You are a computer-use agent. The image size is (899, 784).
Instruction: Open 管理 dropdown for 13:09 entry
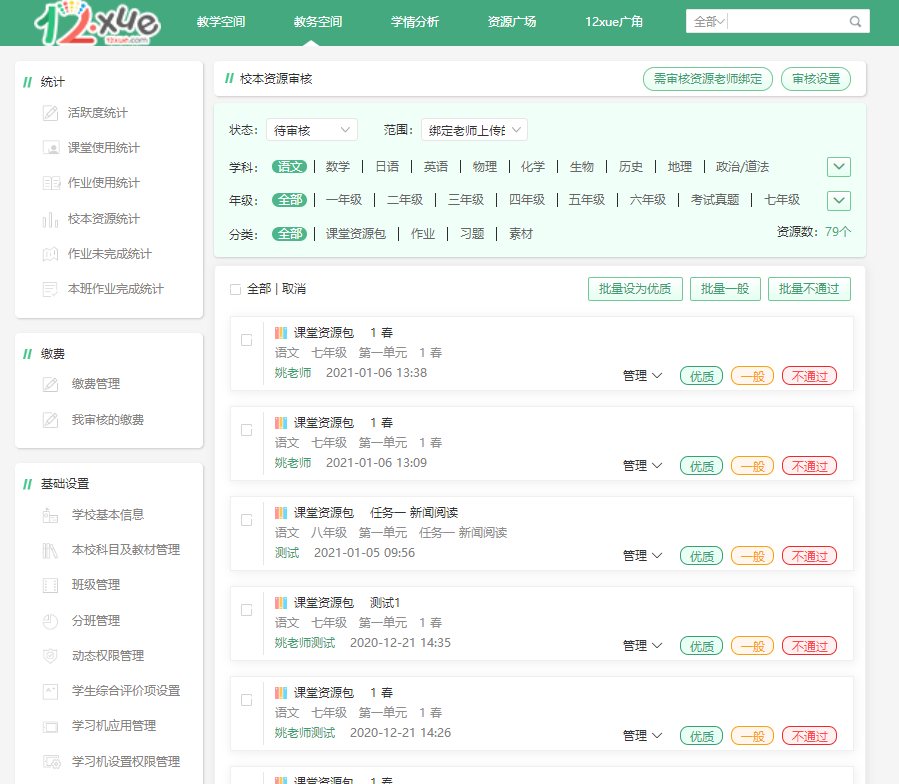642,466
